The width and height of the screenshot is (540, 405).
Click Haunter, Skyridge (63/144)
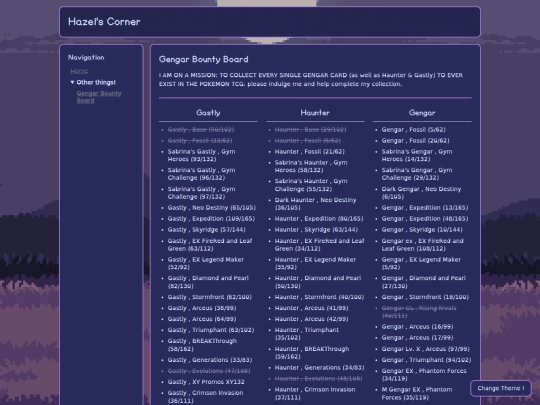pos(316,230)
